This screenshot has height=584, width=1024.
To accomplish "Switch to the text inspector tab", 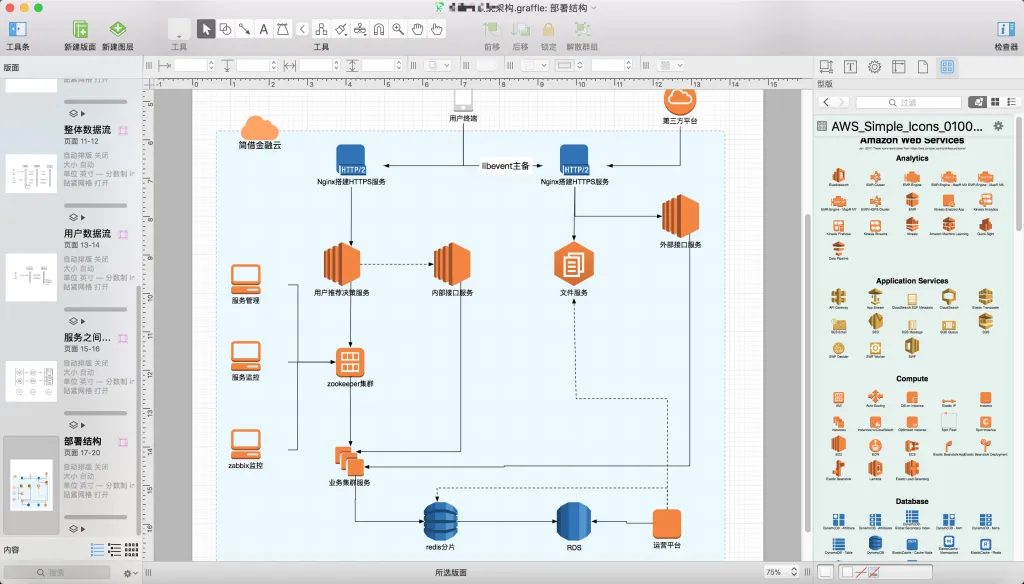I will [850, 67].
